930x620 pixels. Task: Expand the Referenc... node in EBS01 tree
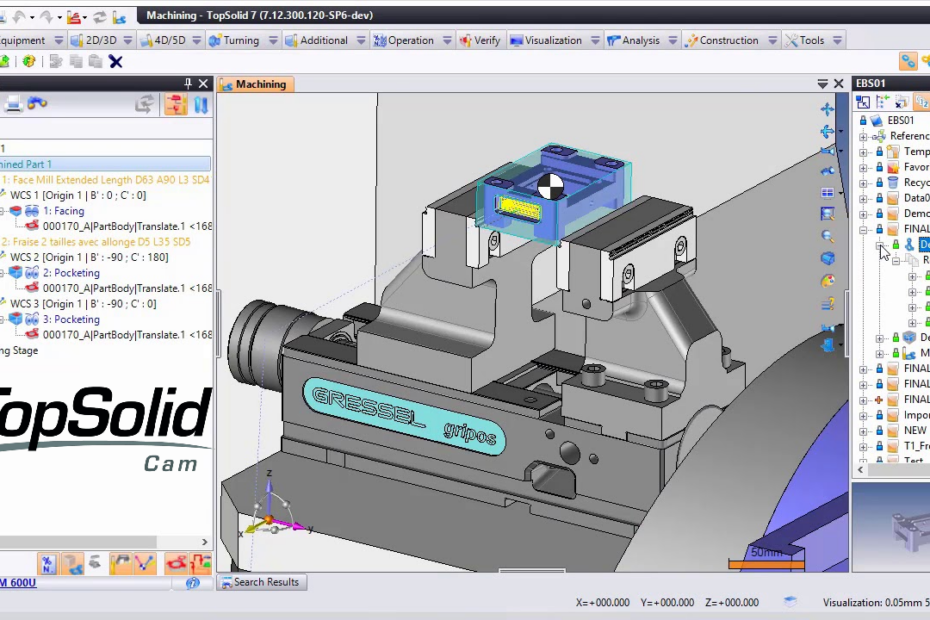click(x=863, y=136)
